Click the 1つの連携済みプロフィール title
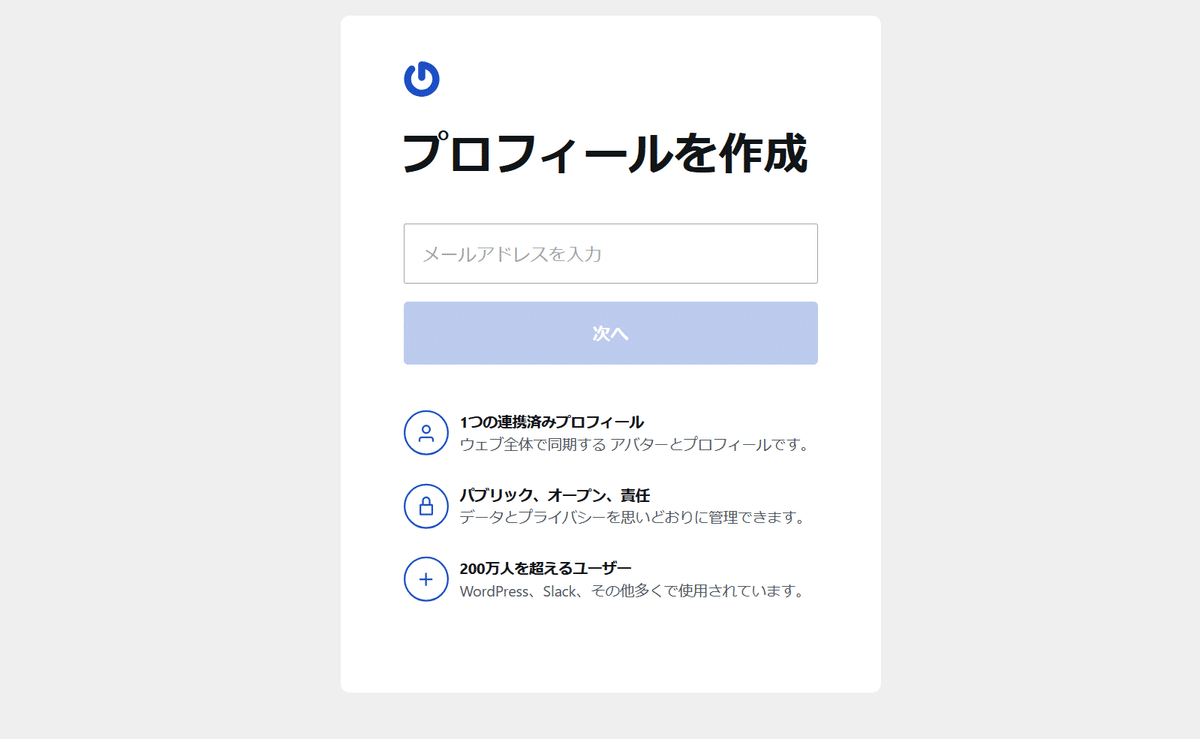 [552, 422]
